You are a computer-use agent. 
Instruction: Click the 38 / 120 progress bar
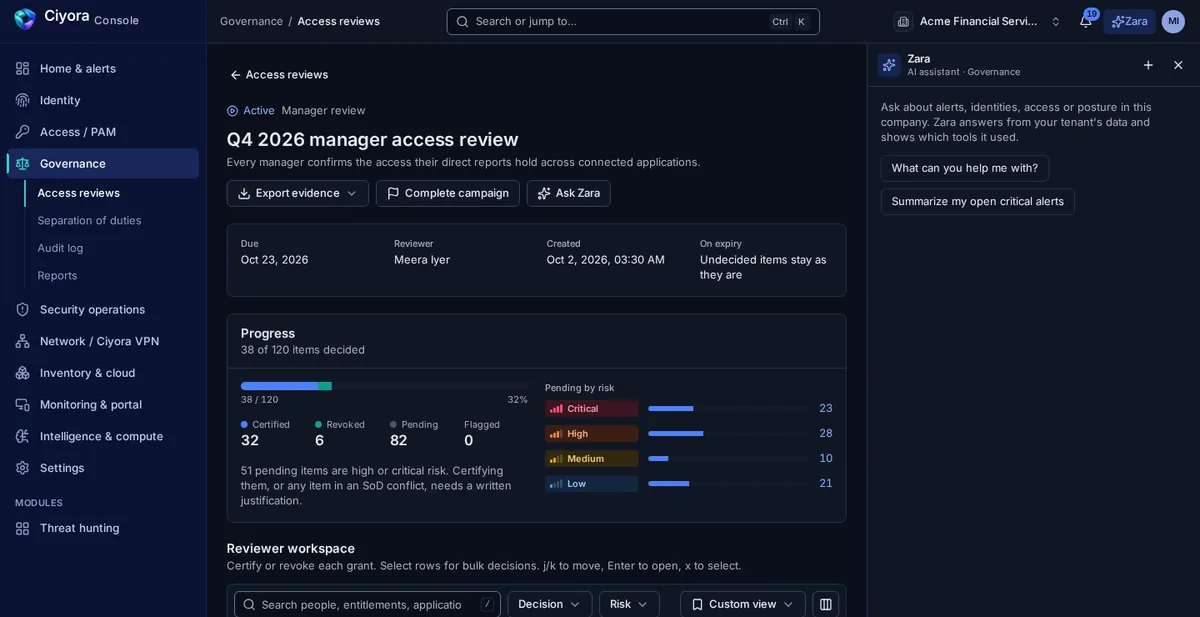coord(384,386)
